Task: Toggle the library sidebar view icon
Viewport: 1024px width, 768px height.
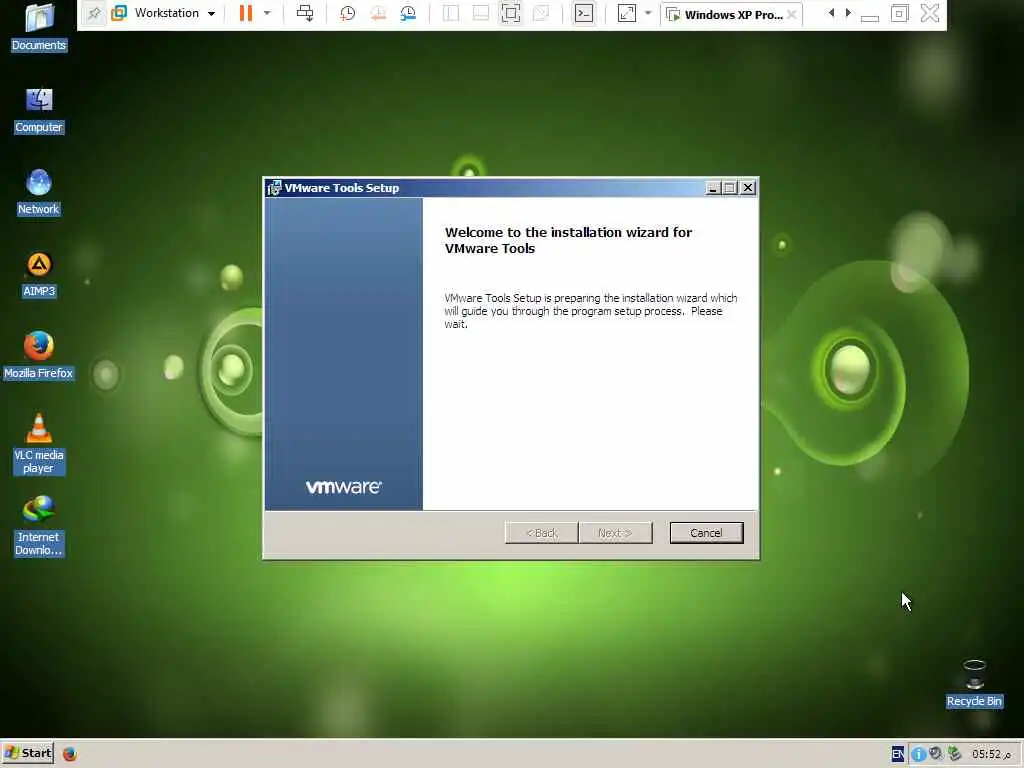Action: (451, 13)
